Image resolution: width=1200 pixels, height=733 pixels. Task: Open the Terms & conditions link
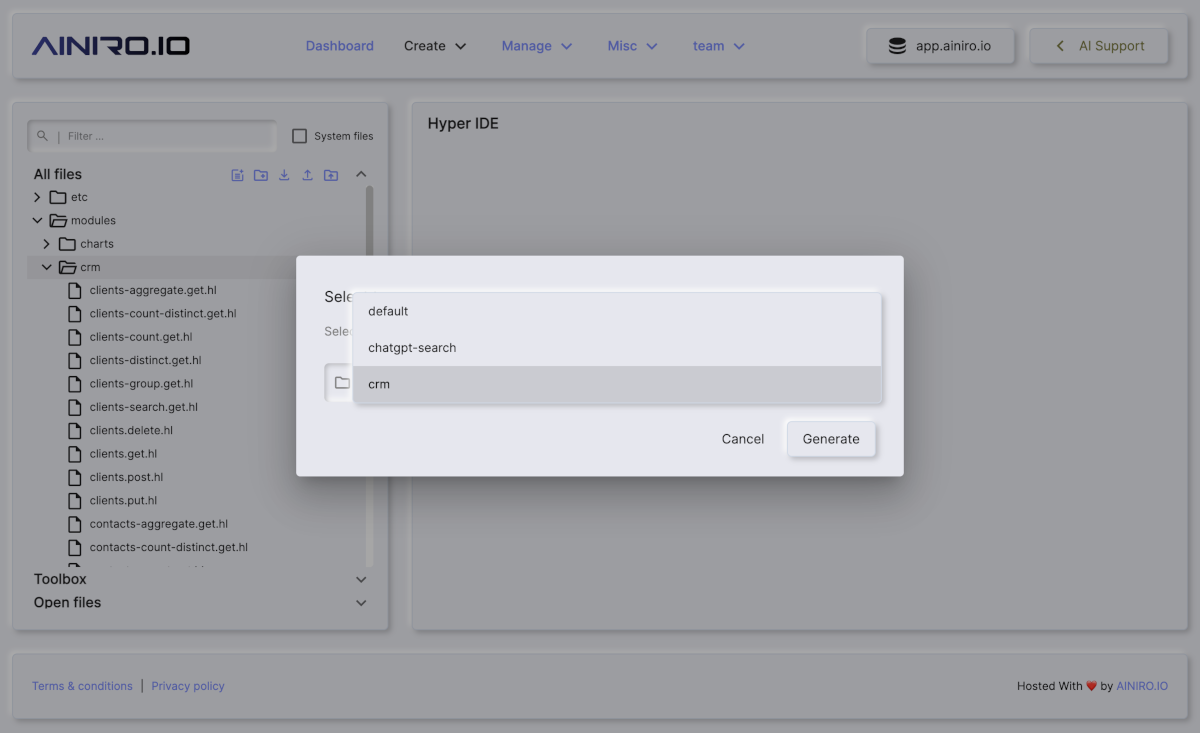tap(82, 686)
